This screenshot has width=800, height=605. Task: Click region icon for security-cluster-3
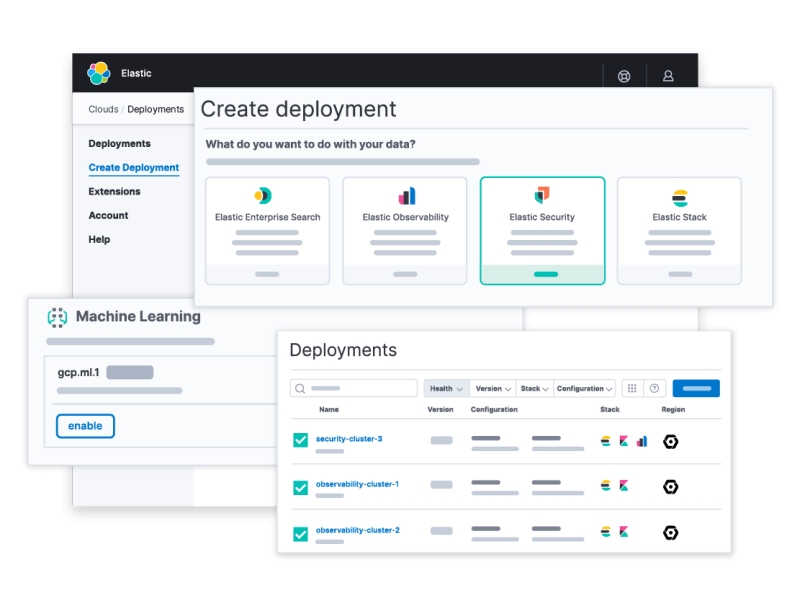(670, 441)
